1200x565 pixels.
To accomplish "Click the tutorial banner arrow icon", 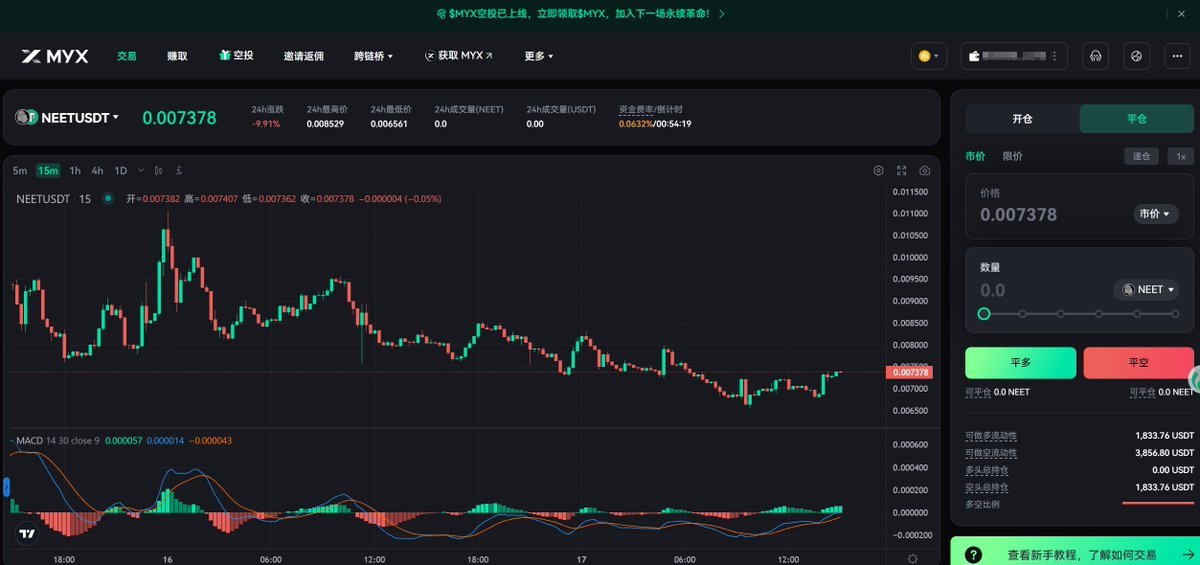I will (x=1188, y=554).
